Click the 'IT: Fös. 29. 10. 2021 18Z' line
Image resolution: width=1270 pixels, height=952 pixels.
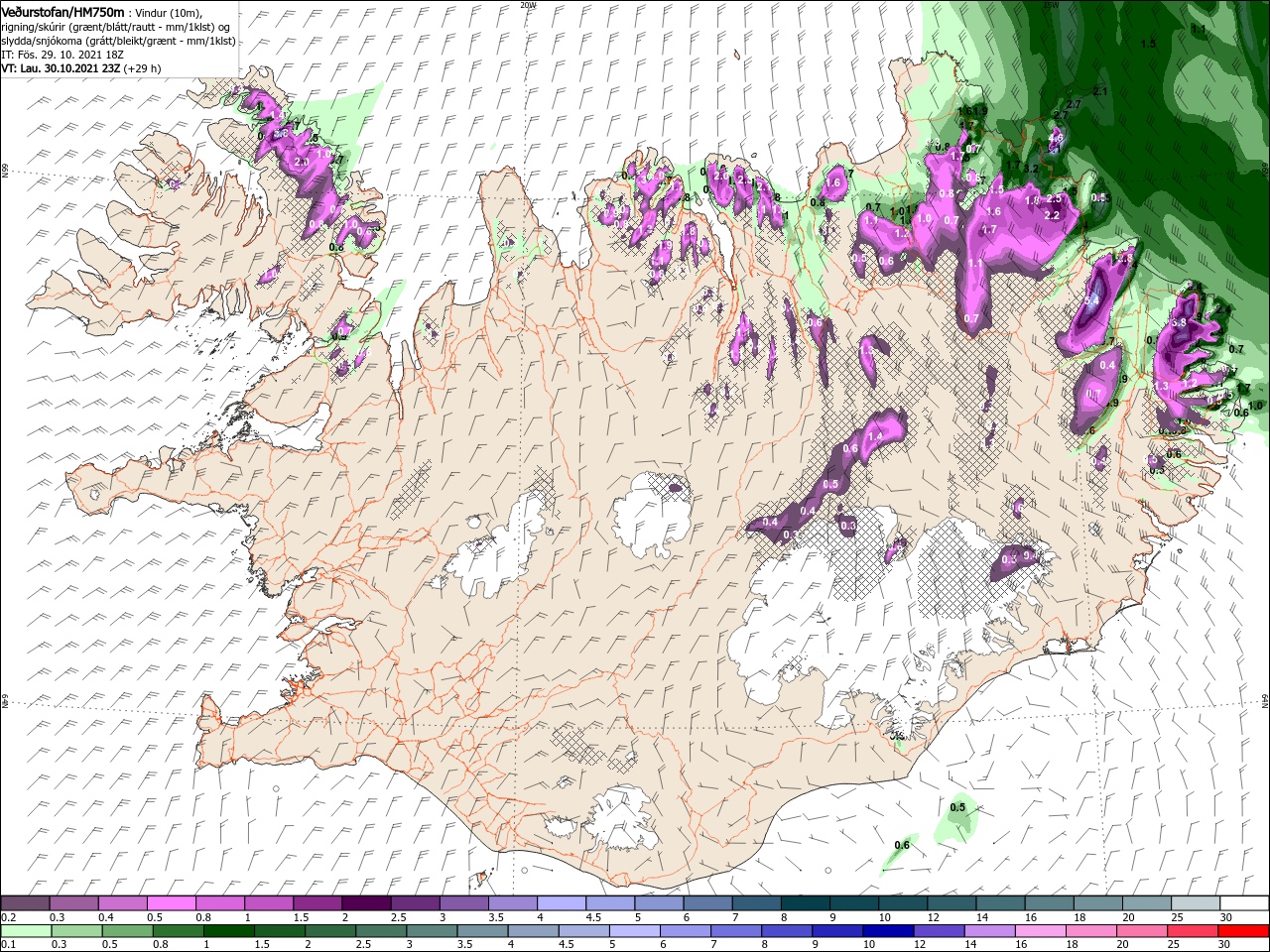pos(62,54)
